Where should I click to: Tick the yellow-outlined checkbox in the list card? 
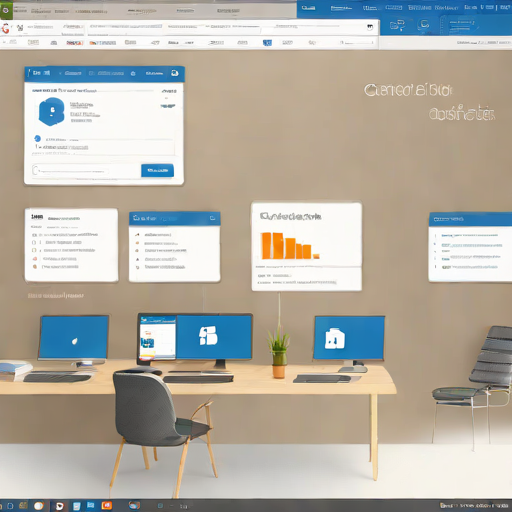[x=34, y=250]
